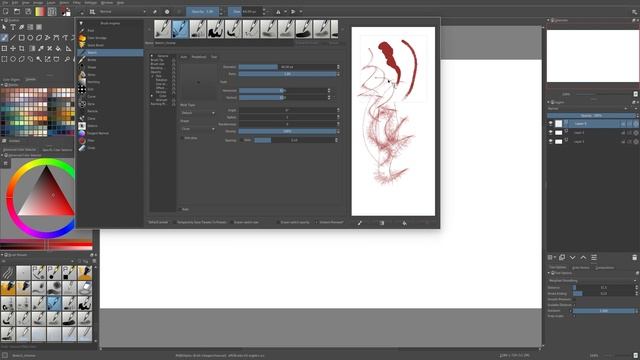Hide Layer 3 with eye icon
Viewport: 640px width, 360px height.
(x=551, y=123)
